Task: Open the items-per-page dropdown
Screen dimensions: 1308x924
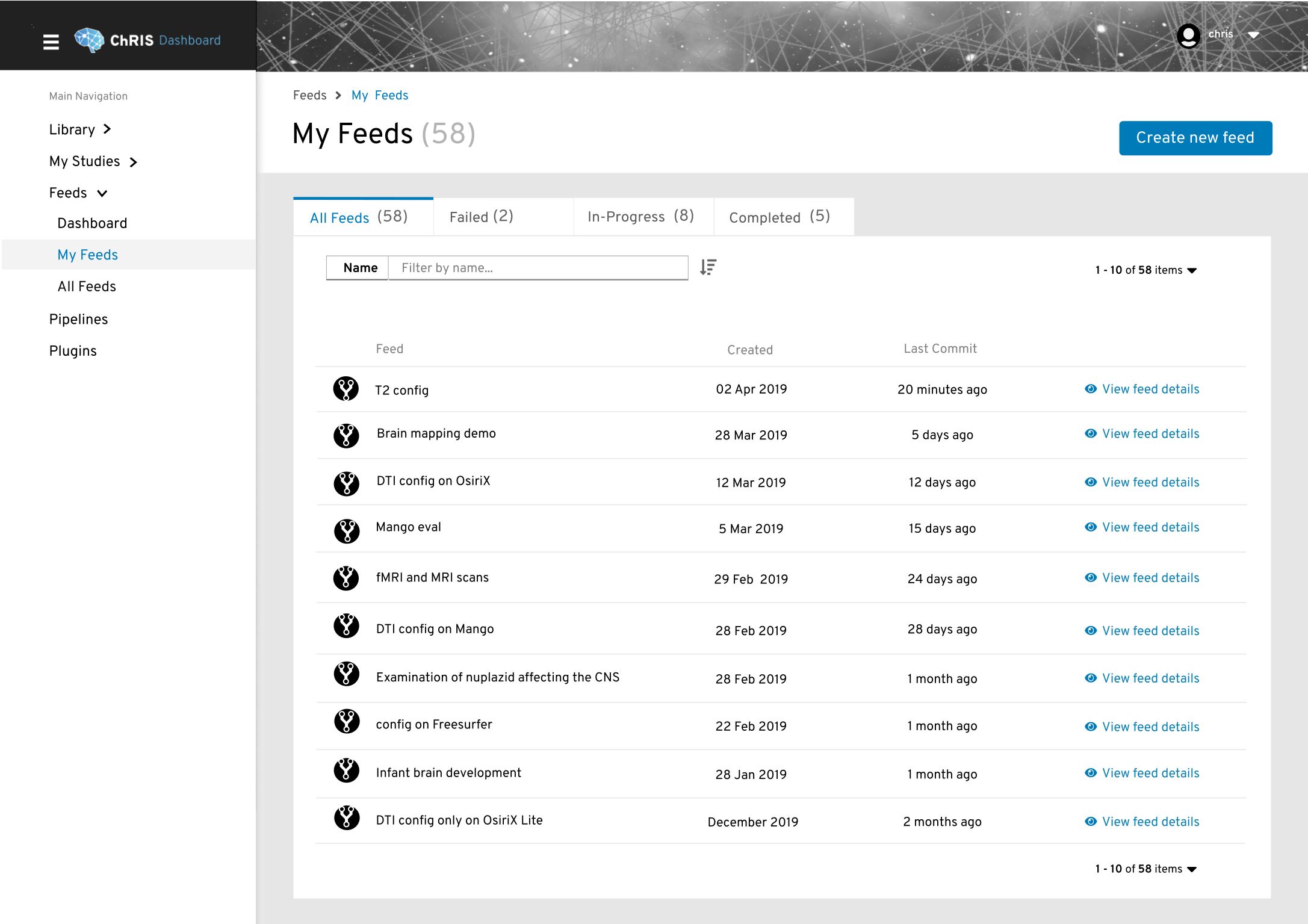Action: point(1191,270)
